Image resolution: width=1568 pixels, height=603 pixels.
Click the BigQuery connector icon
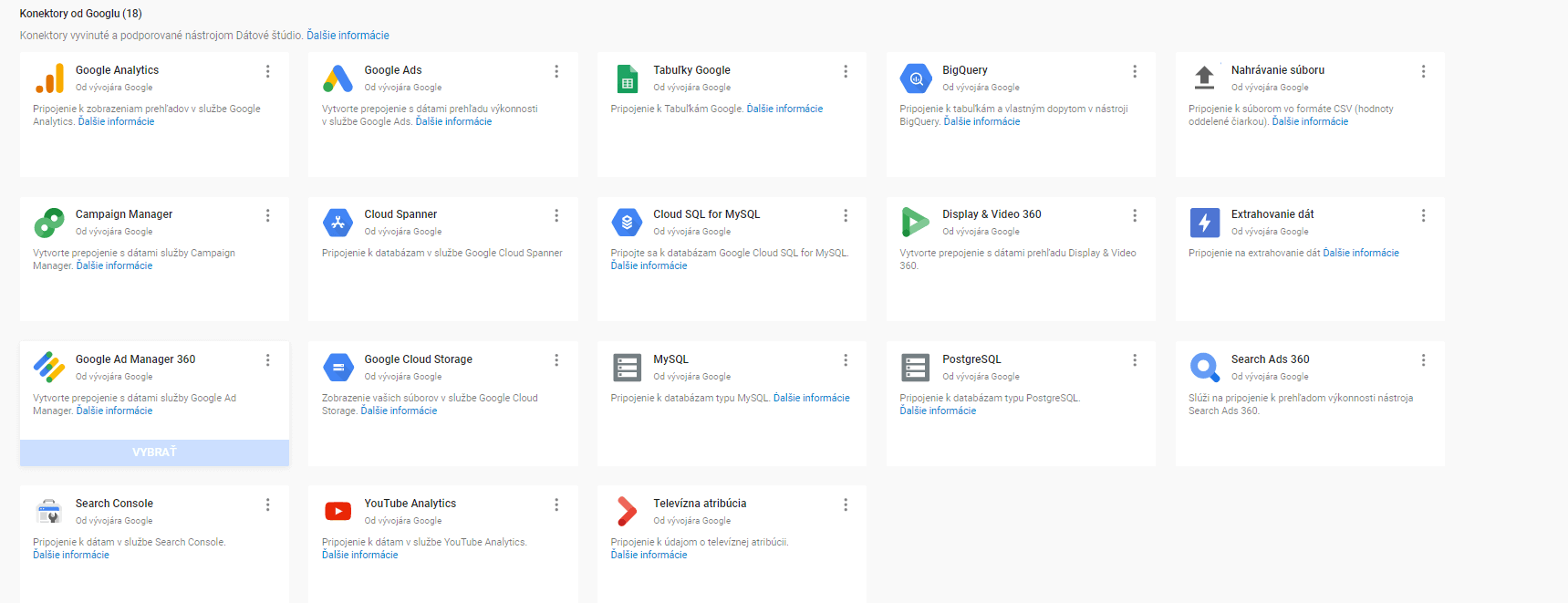[x=916, y=78]
